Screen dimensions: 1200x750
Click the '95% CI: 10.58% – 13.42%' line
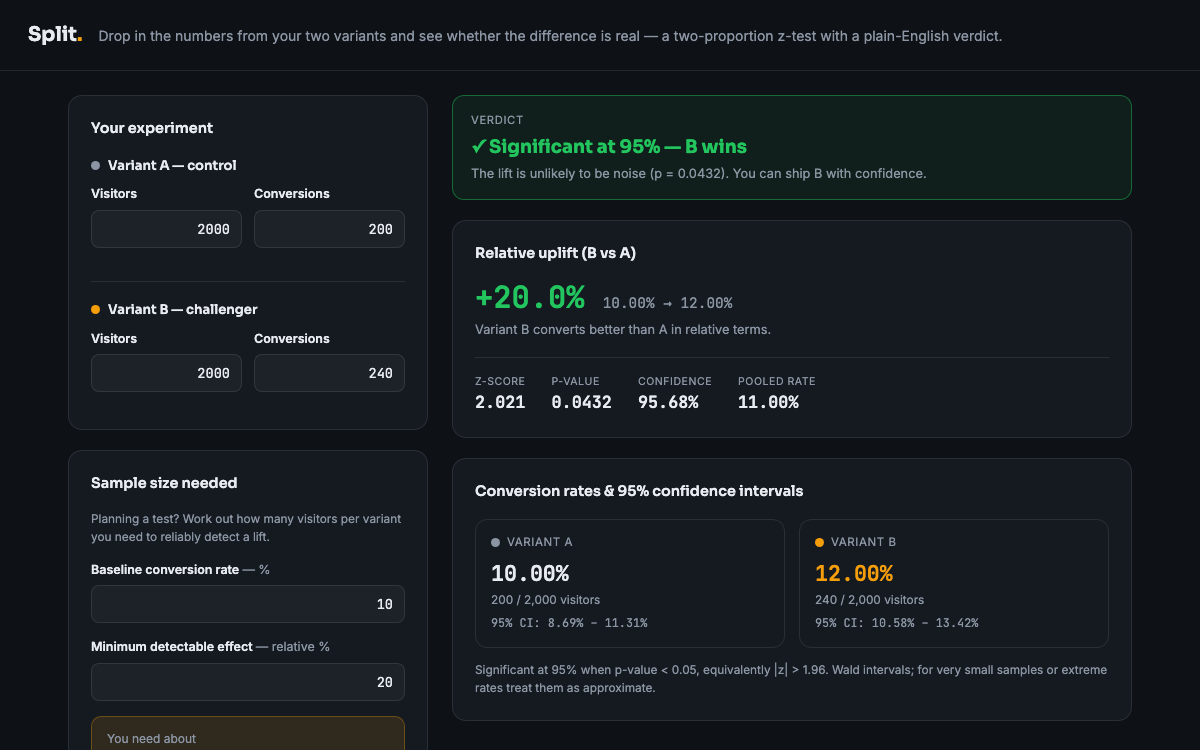897,623
